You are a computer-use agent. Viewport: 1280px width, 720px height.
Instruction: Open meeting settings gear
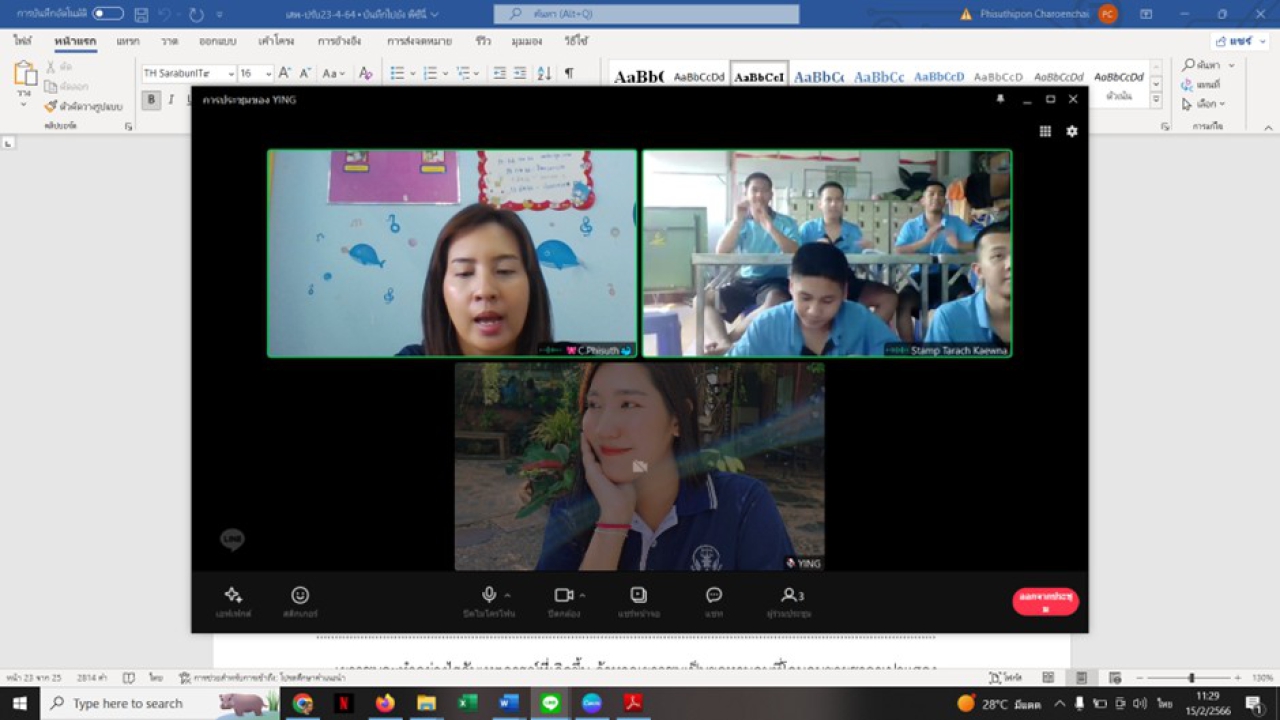(x=1072, y=131)
